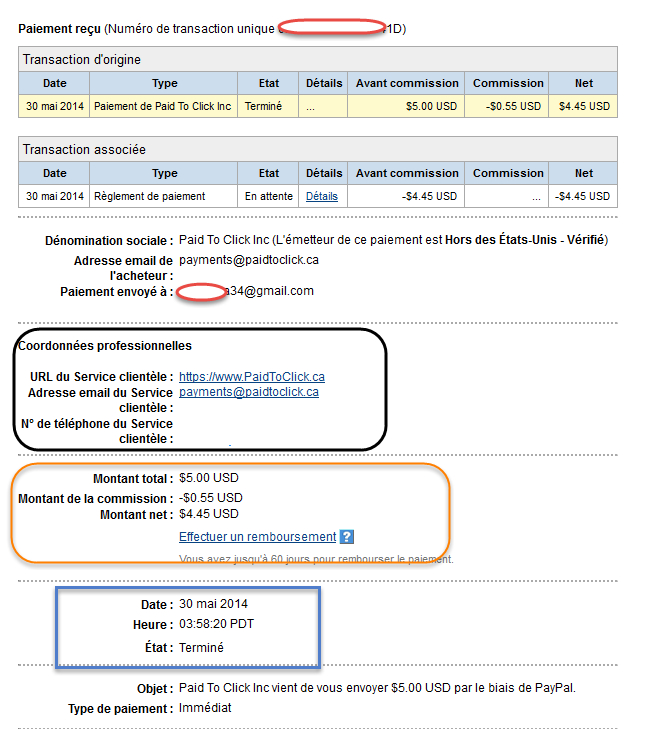Image resolution: width=664 pixels, height=729 pixels.
Task: Click the 'Coordonnées professionnelles' heading
Action: [105, 346]
